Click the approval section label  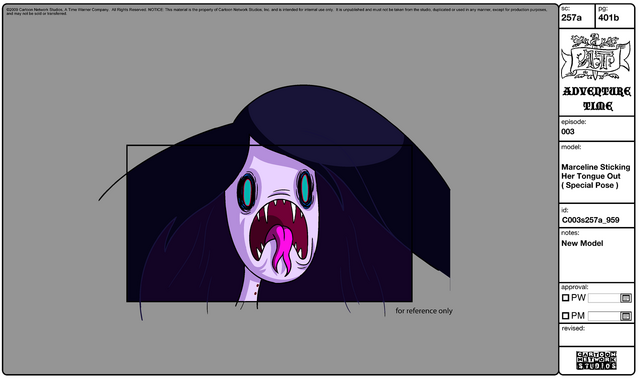tap(574, 287)
